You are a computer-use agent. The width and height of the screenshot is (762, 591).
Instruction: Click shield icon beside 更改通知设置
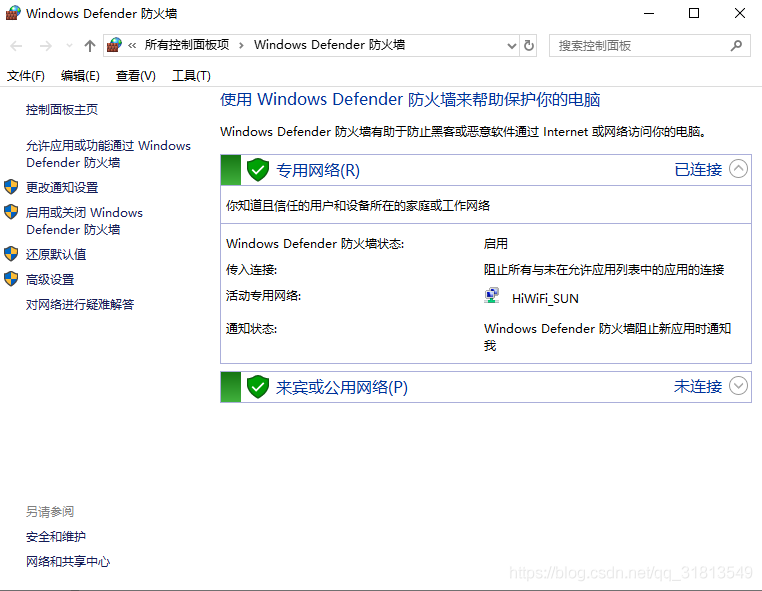click(11, 187)
